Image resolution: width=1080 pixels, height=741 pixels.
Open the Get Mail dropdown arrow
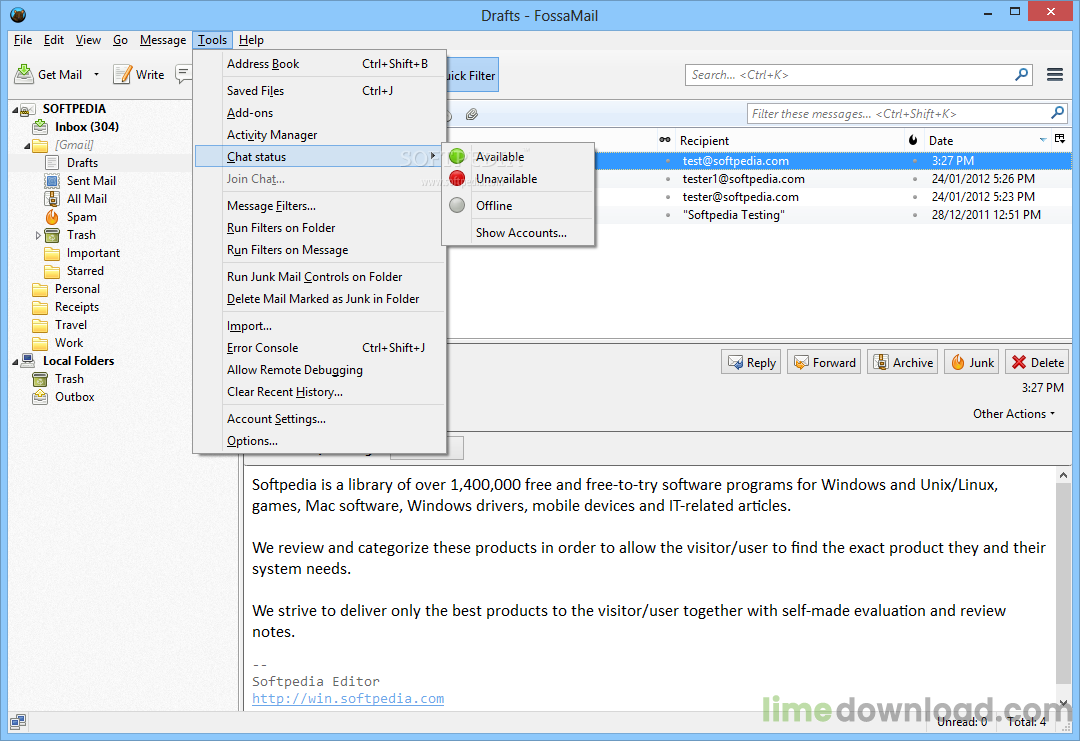point(96,74)
